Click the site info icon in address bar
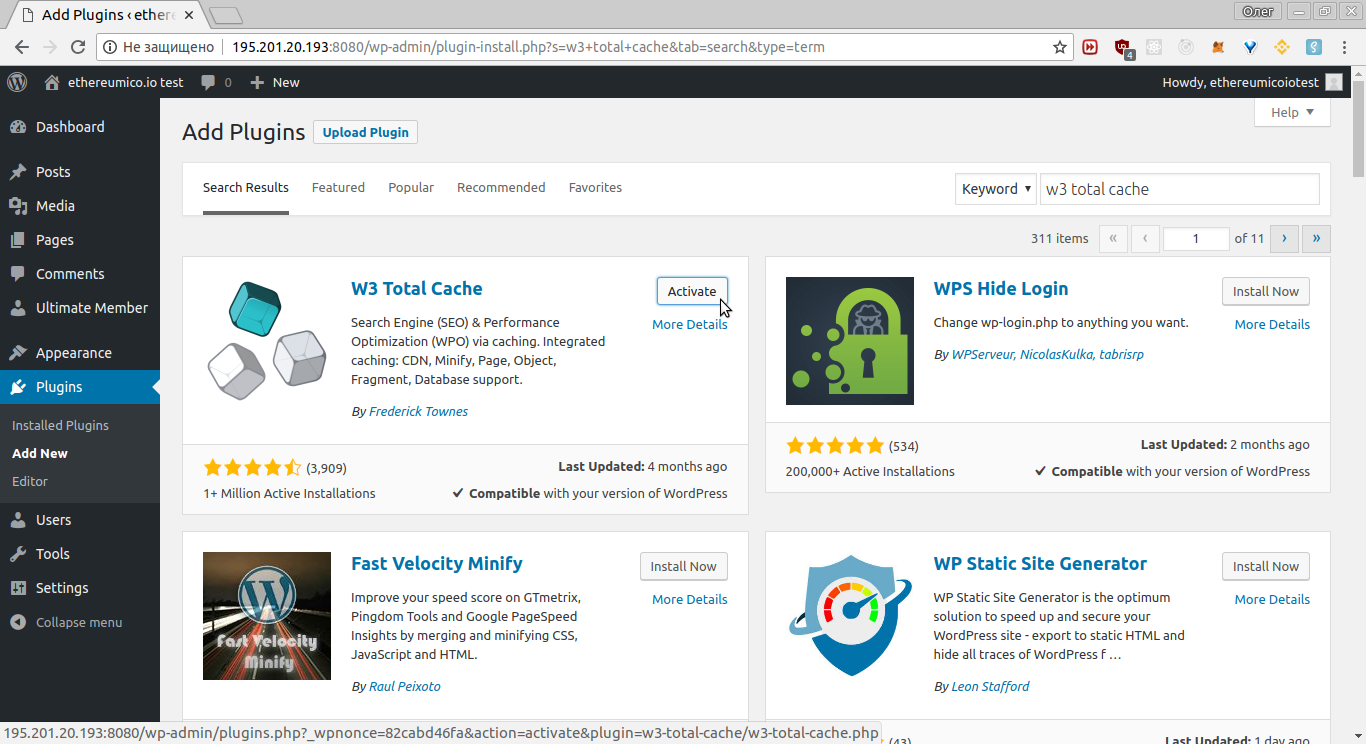Image resolution: width=1366 pixels, height=744 pixels. tap(110, 47)
